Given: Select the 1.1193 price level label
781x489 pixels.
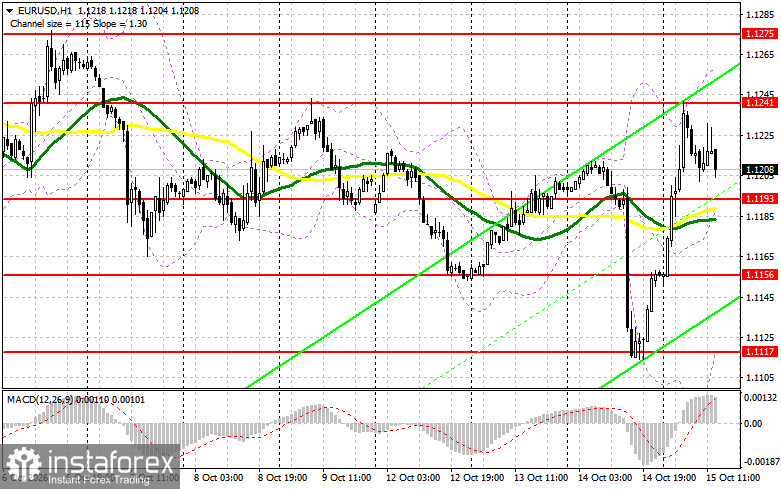Looking at the screenshot, I should point(759,199).
